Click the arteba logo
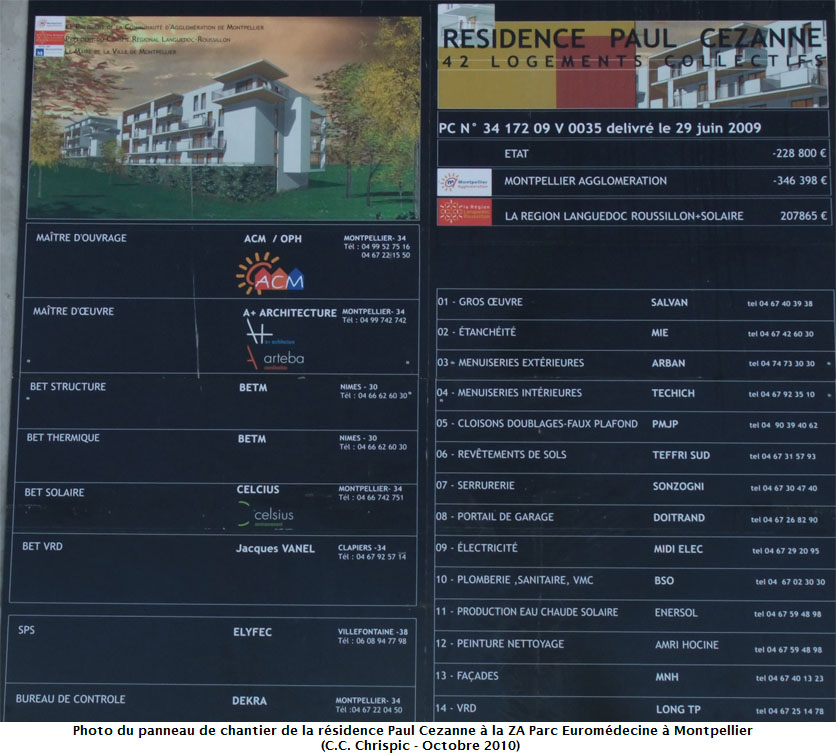836x755 pixels. [275, 358]
